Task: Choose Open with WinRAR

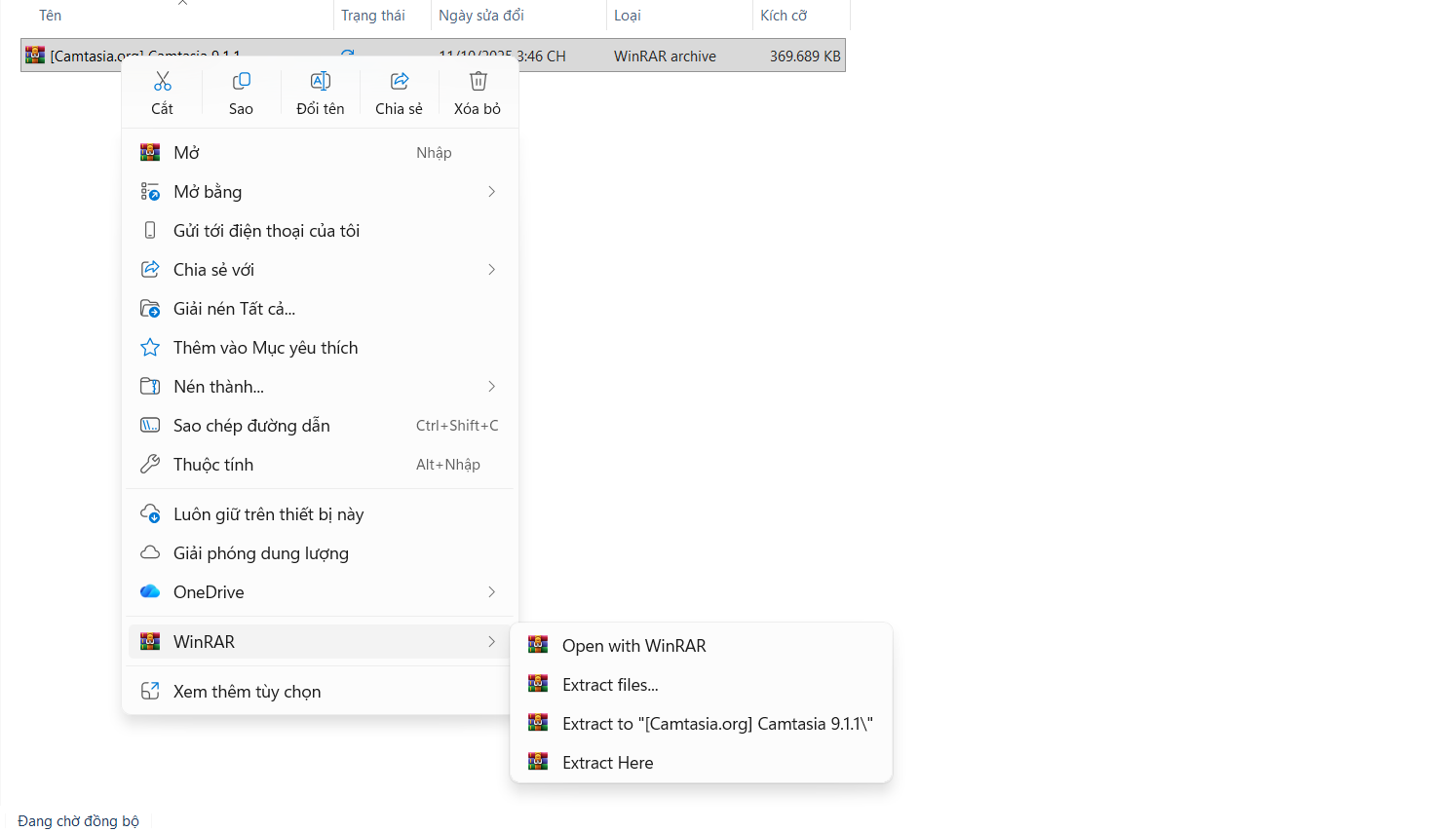Action: (633, 646)
